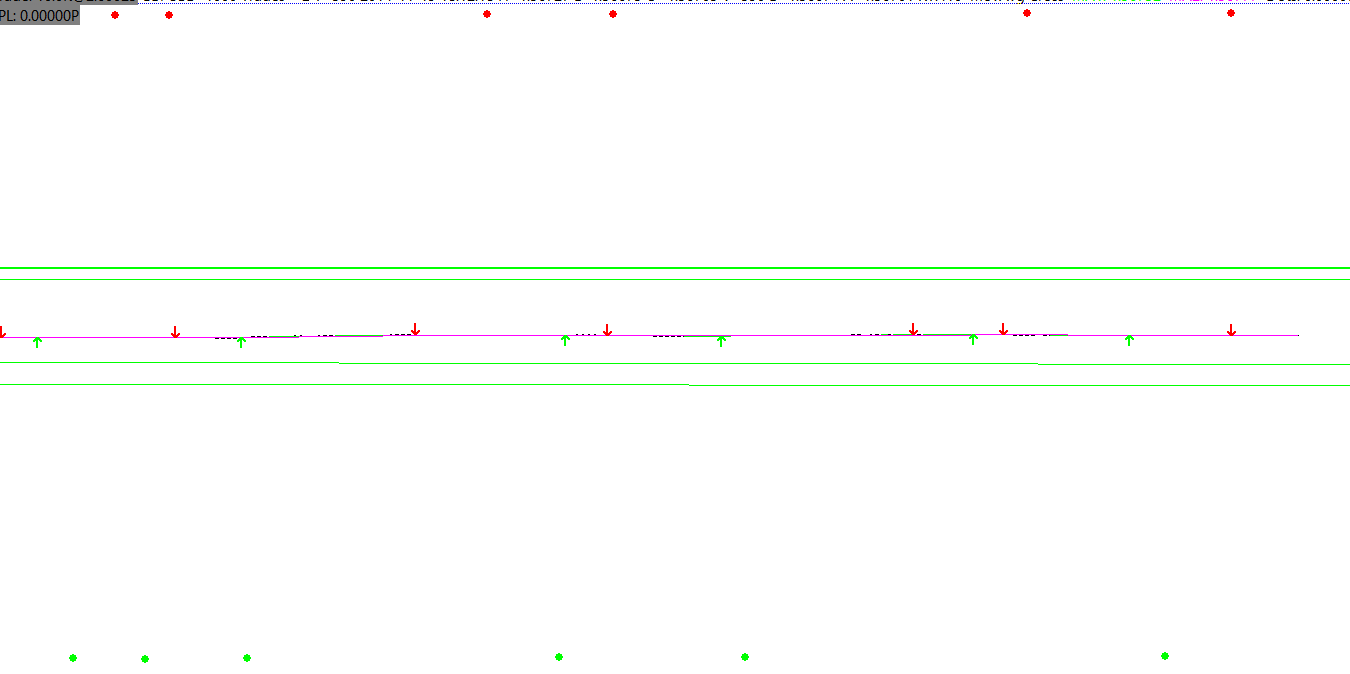Select the rightmost red dot marker on top

[x=1231, y=13]
